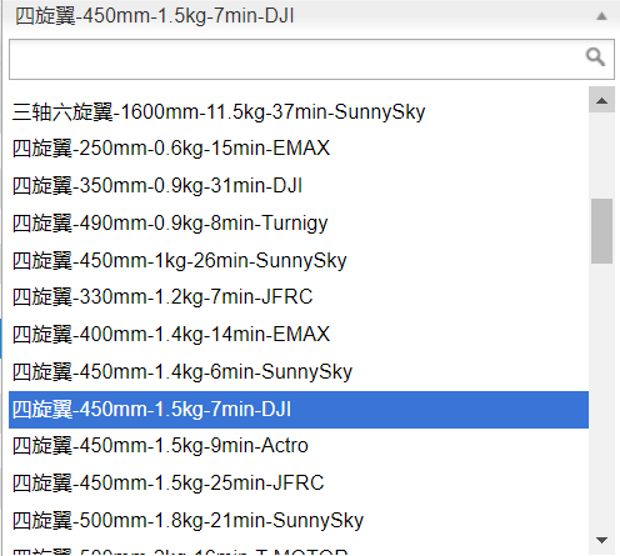Screen dimensions: 620x556
Task: Click the search magnifier icon
Action: point(595,57)
